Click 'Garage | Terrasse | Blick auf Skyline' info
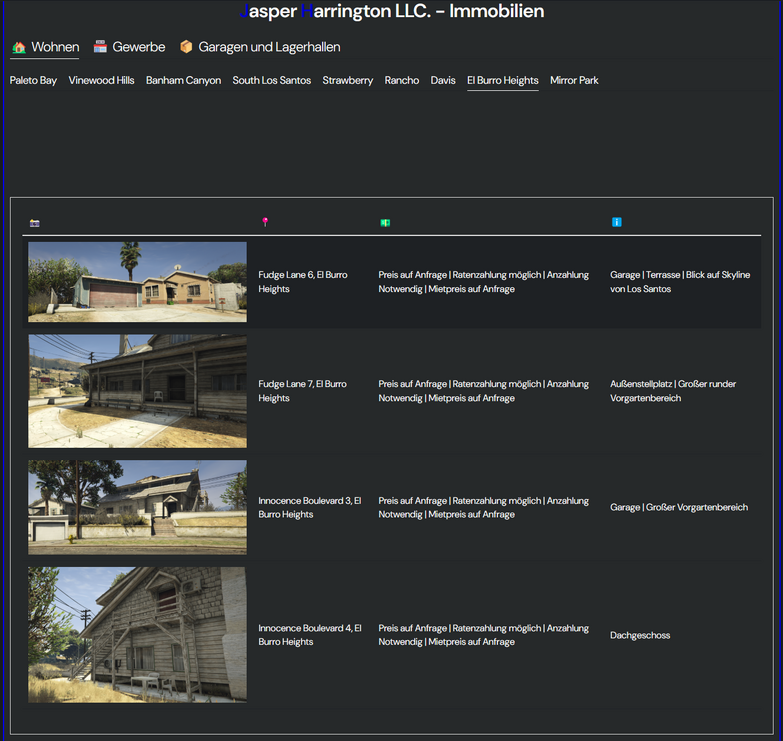Viewport: 783px width, 741px height. [x=680, y=282]
